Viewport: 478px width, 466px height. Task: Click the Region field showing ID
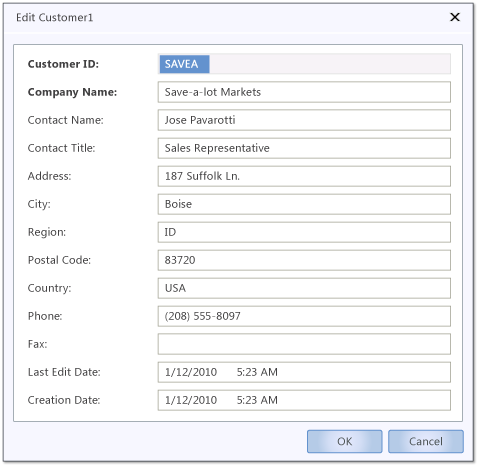[x=304, y=232]
